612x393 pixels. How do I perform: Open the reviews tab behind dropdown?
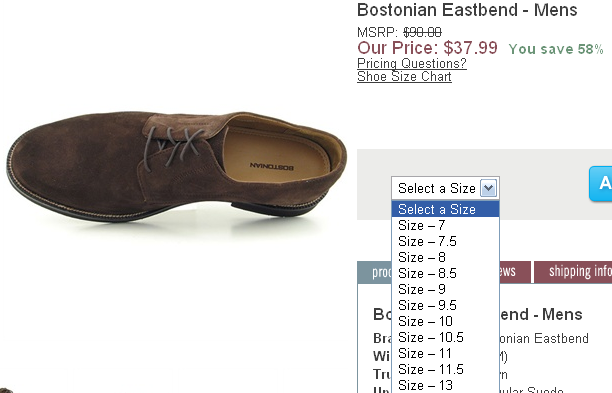[x=515, y=272]
